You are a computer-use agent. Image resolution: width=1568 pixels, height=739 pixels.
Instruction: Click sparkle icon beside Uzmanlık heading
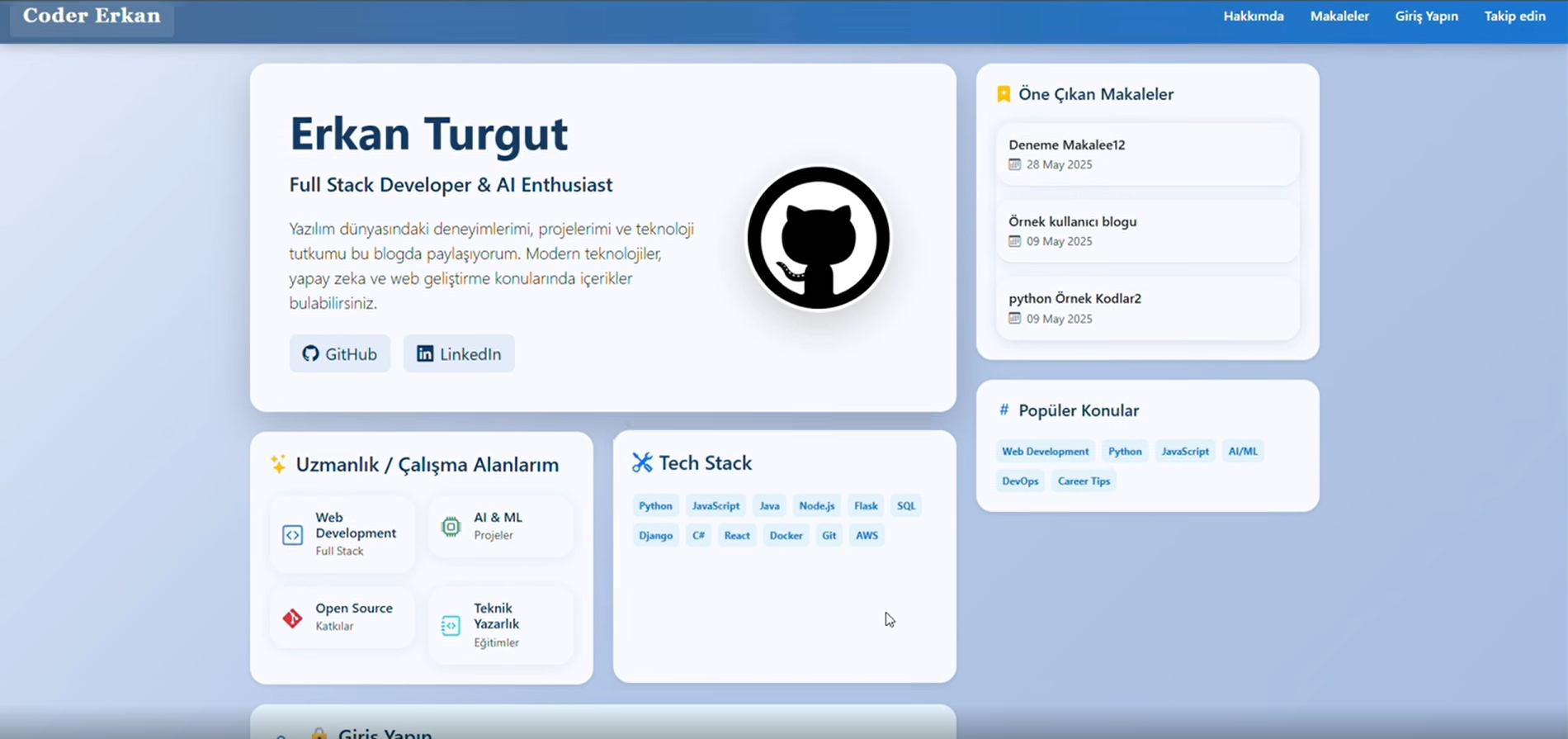point(278,464)
